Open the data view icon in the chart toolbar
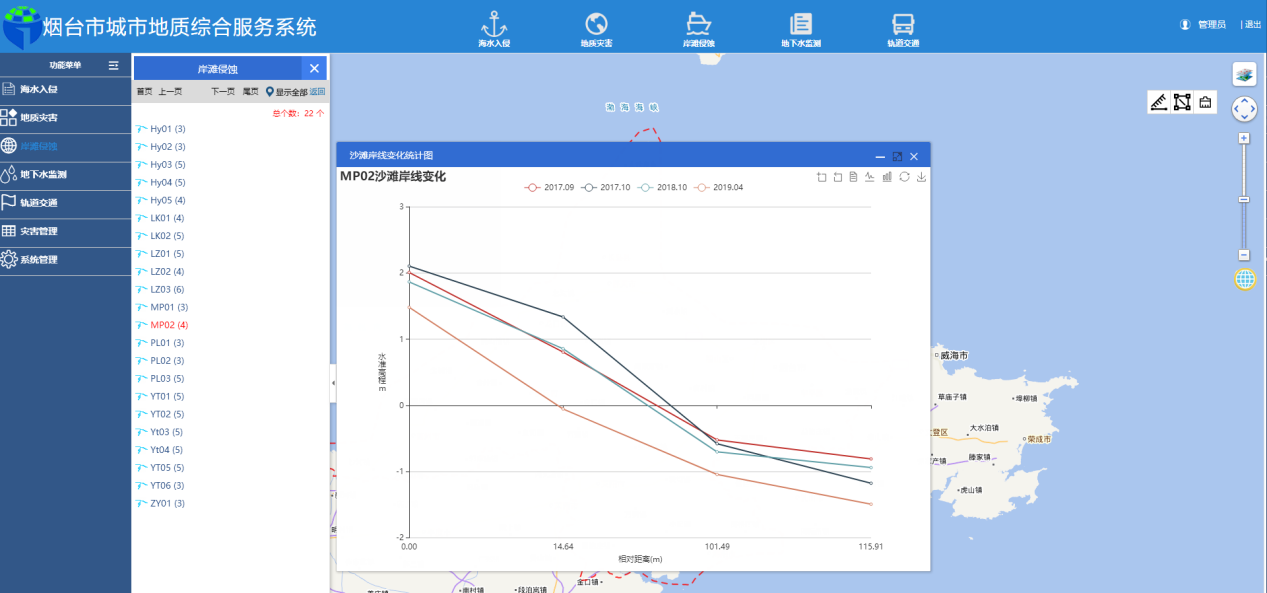Image resolution: width=1267 pixels, height=593 pixels. [852, 176]
